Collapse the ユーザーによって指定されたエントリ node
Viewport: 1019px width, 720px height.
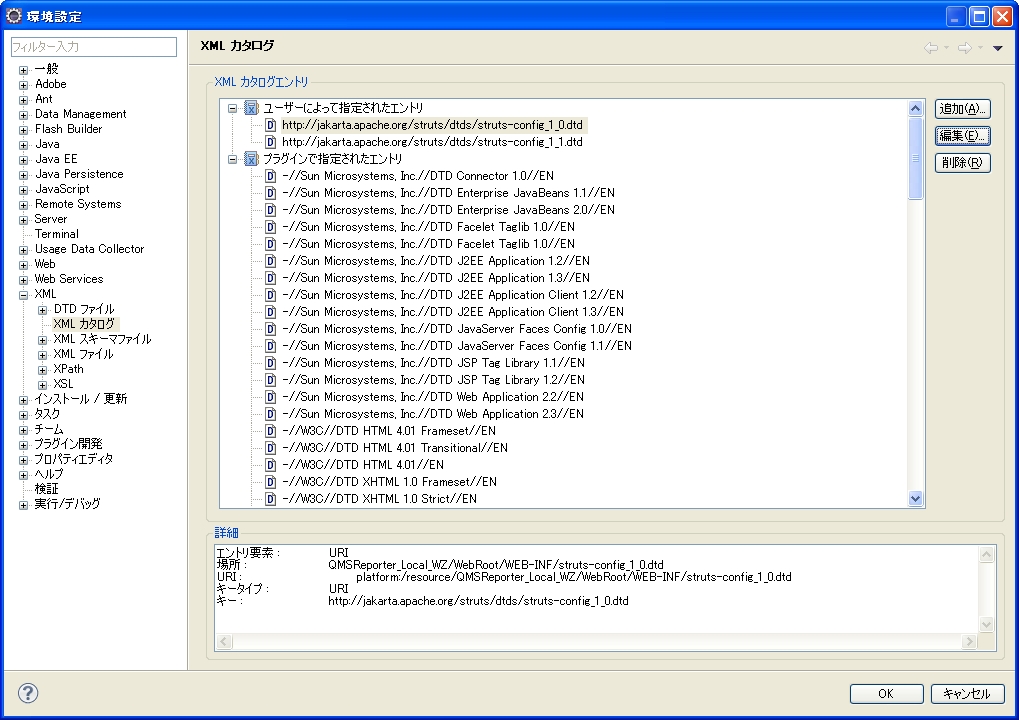click(232, 109)
